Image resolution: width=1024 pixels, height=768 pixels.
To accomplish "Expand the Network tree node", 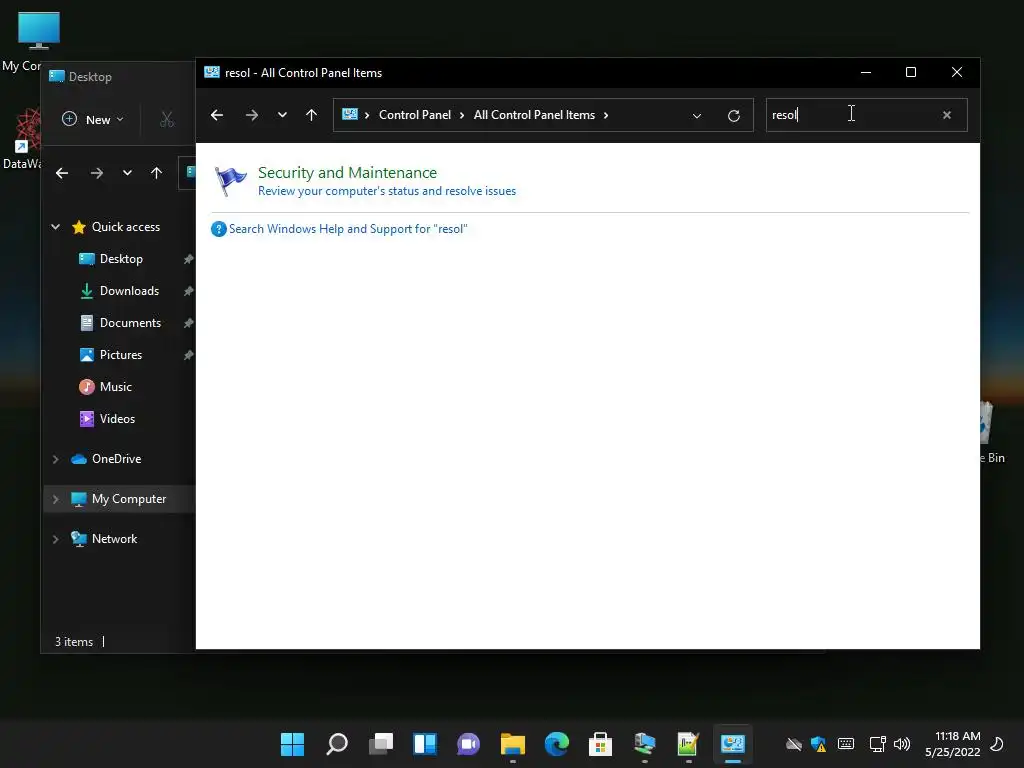I will click(56, 539).
